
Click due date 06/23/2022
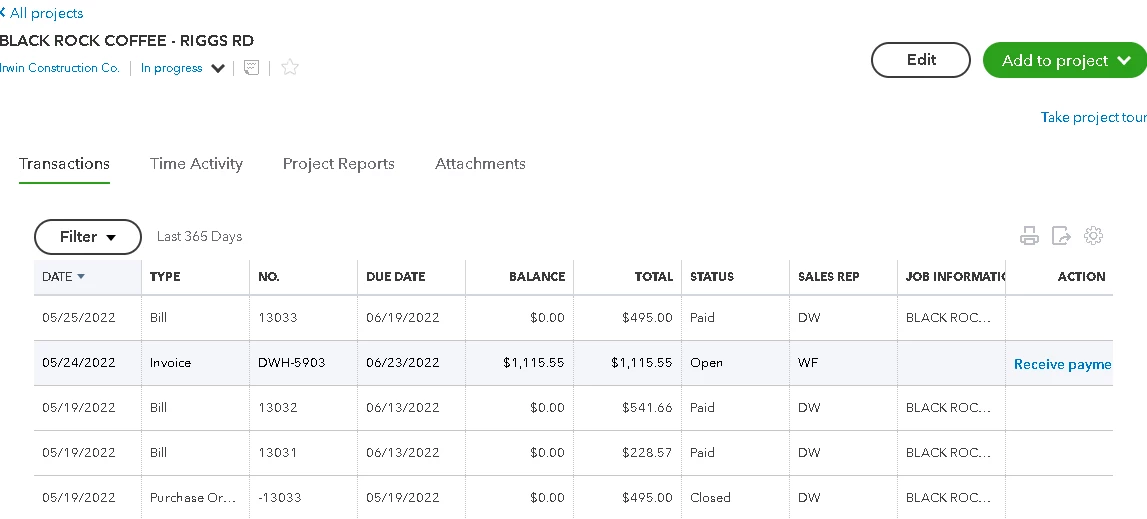tap(402, 362)
